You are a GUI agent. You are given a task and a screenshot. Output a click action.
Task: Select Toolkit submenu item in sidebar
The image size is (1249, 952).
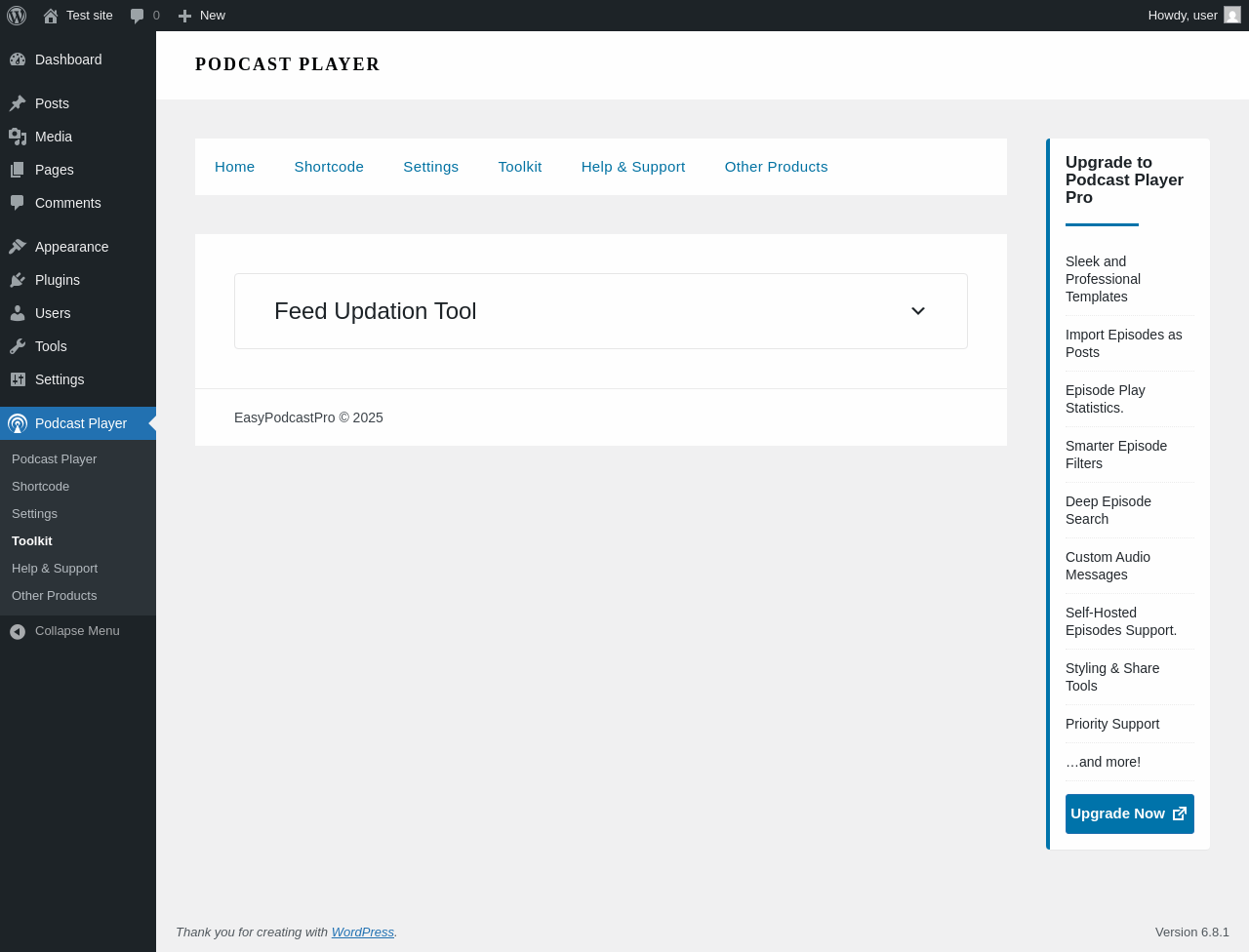pos(32,541)
